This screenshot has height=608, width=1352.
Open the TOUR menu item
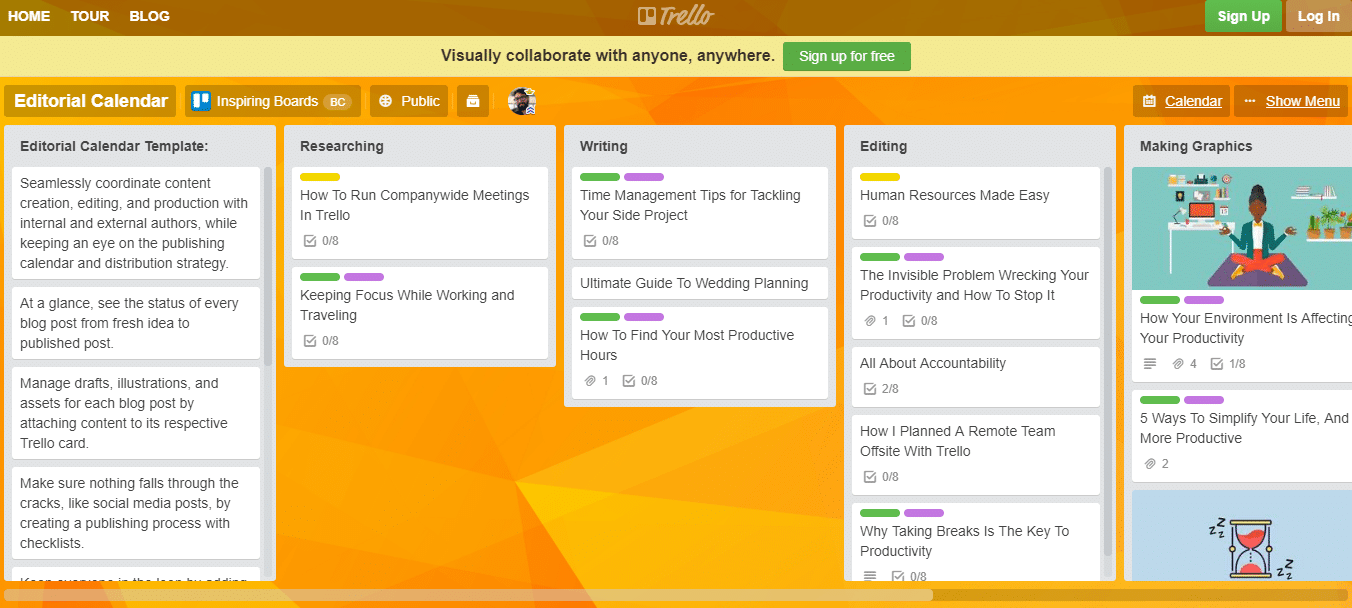click(x=89, y=15)
